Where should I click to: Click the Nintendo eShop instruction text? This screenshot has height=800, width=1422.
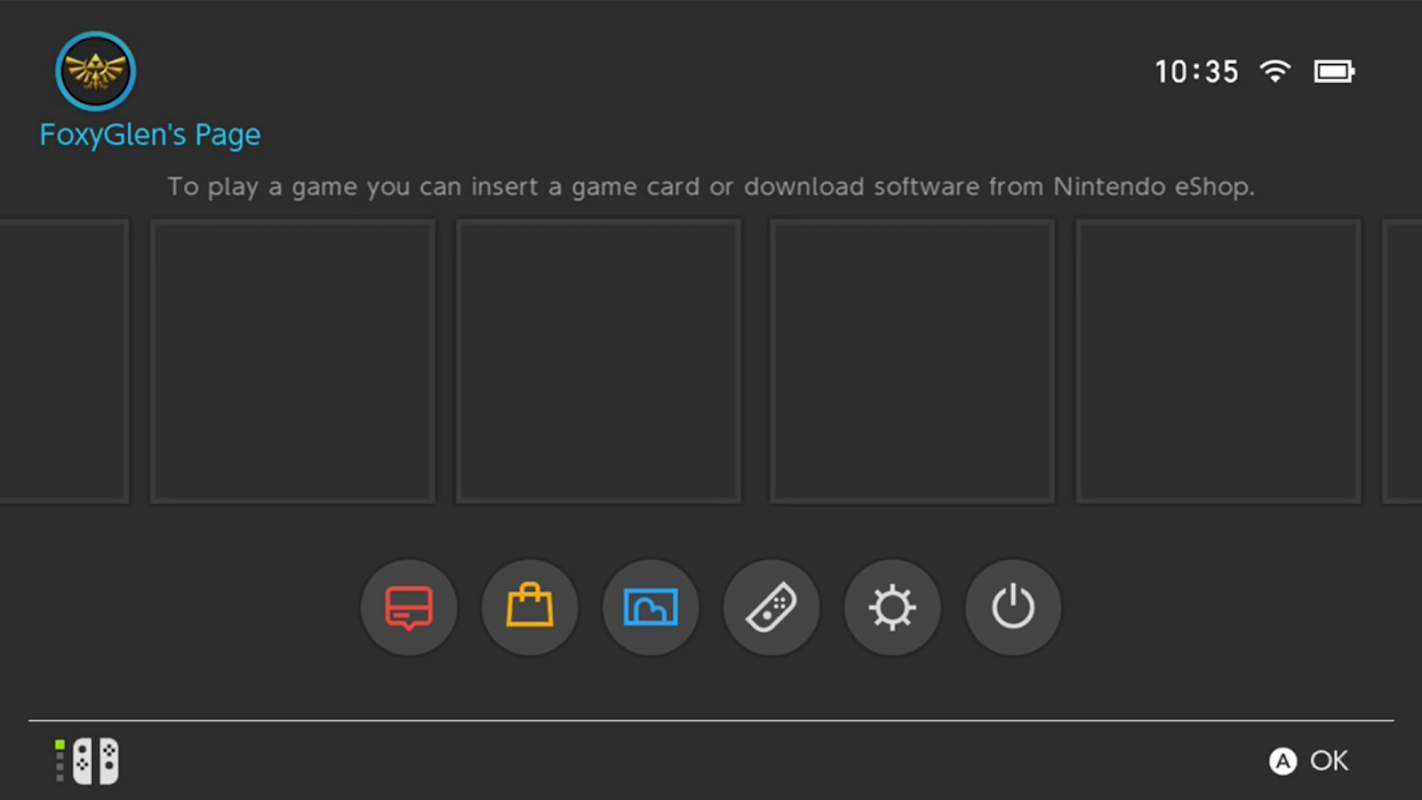point(711,187)
